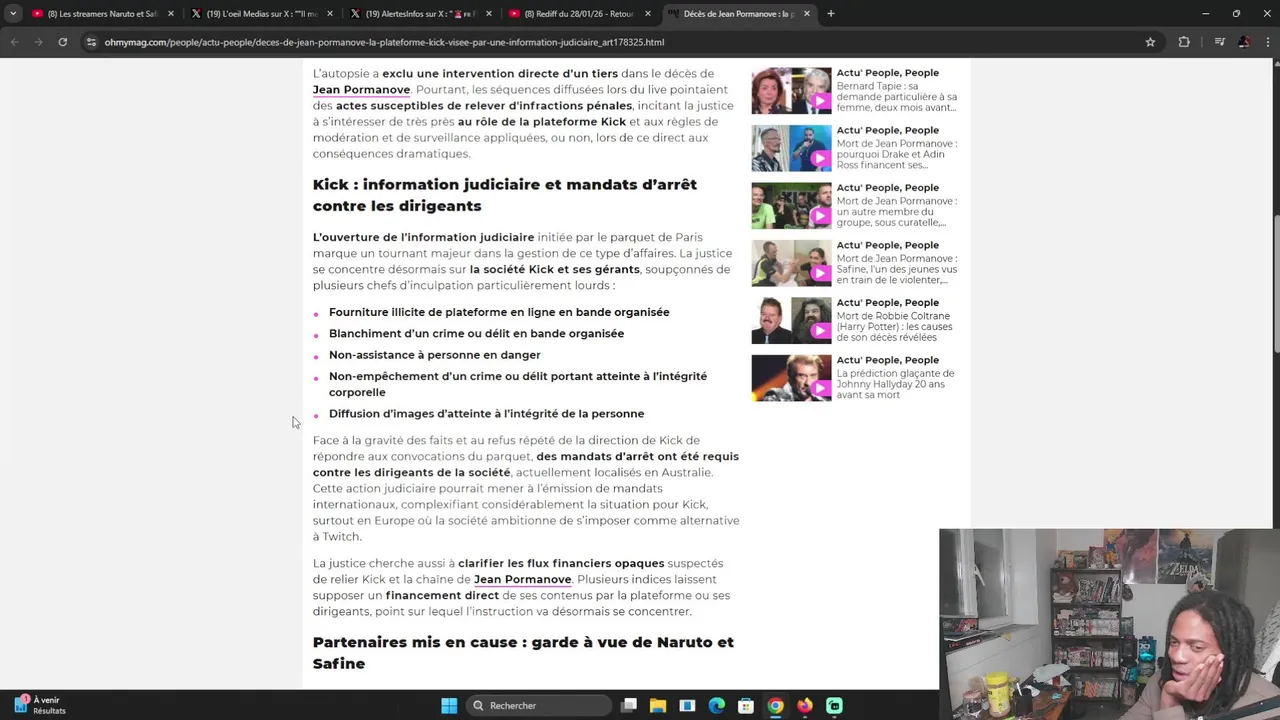
Task: Open 'pourquoi Drake et Adin Ross' article
Action: point(896,154)
